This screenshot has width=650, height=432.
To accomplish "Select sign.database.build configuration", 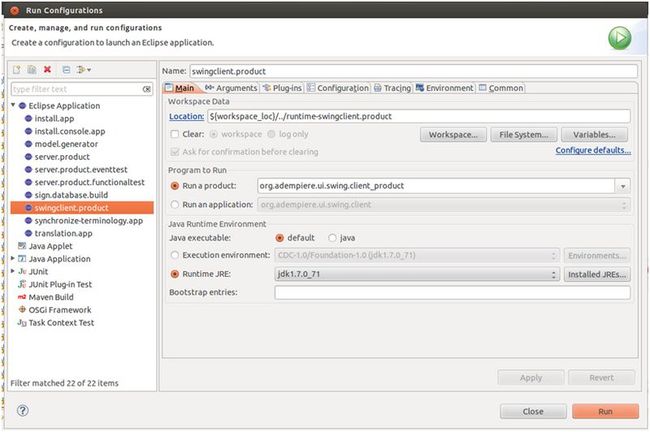I will [x=71, y=195].
